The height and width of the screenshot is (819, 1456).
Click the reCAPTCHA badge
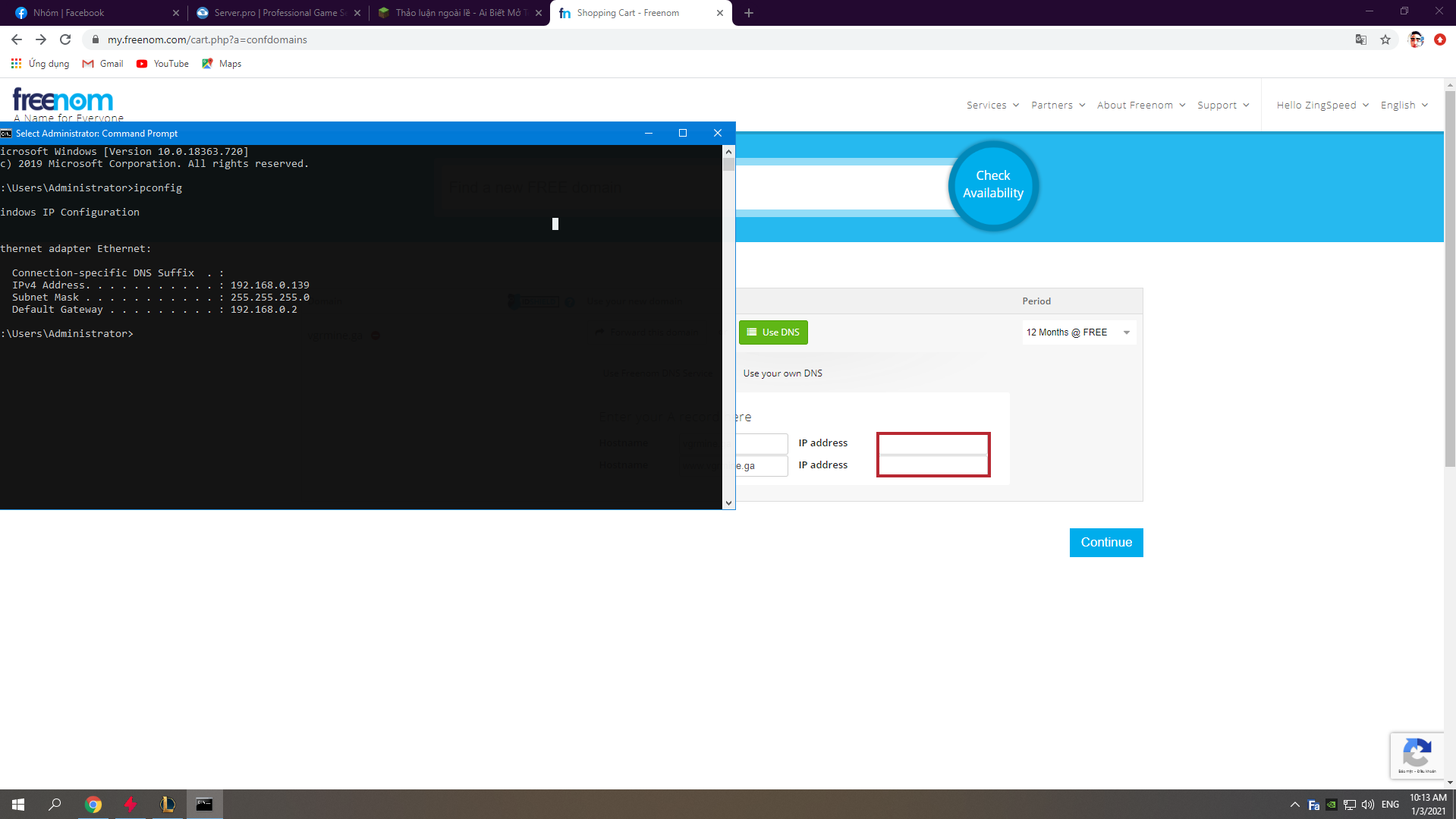(1417, 755)
